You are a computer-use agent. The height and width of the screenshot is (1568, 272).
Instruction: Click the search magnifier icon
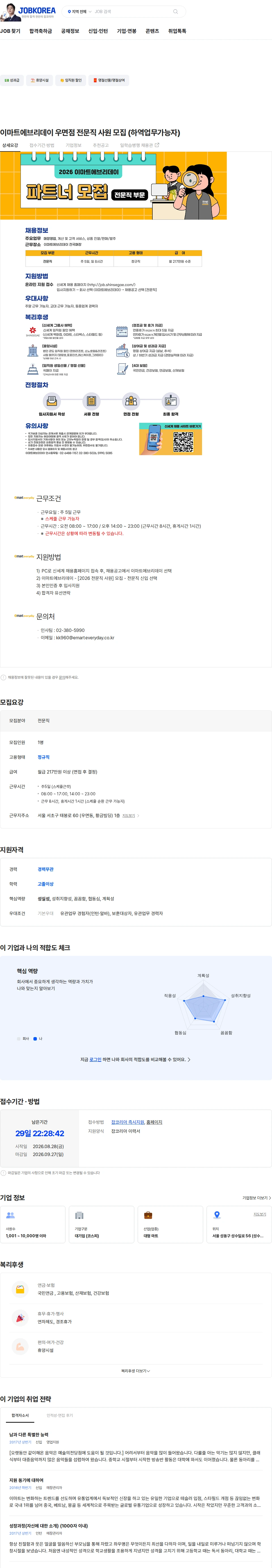point(176,12)
